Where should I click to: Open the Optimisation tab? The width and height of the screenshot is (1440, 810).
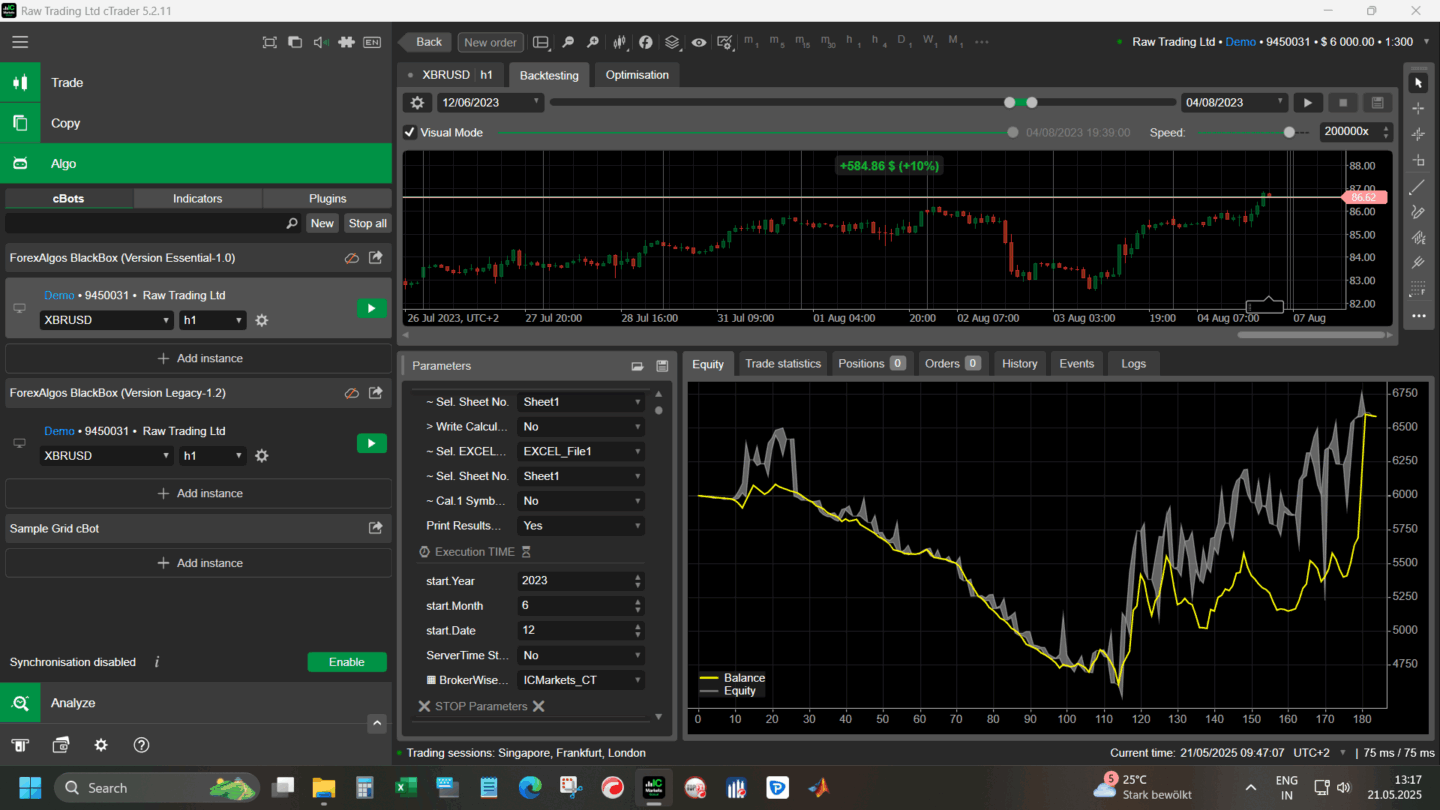636,75
